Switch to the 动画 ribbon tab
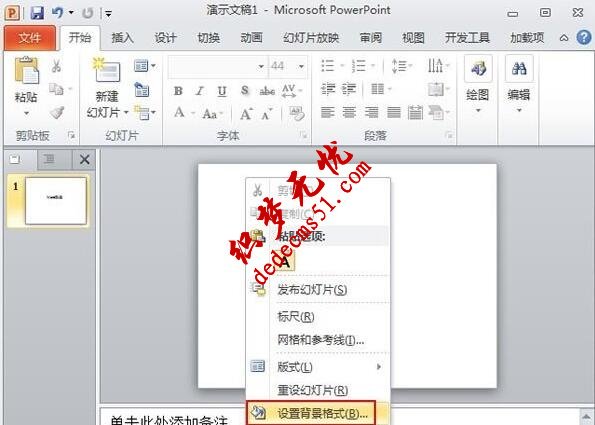 point(252,38)
